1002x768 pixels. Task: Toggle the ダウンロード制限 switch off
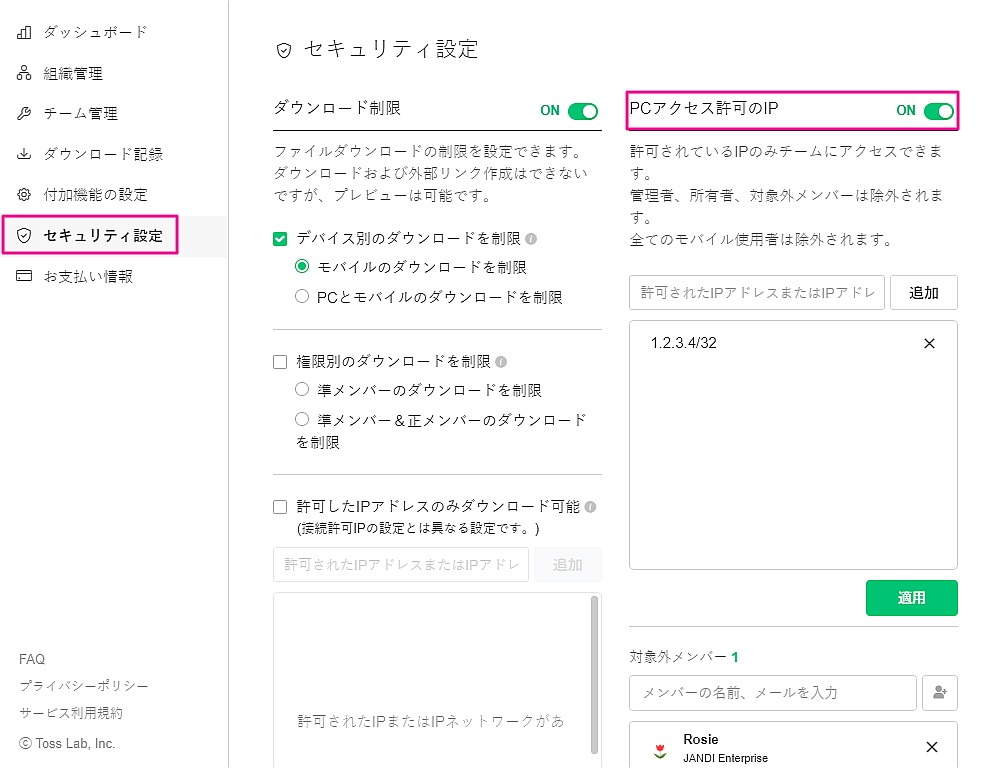tap(582, 111)
